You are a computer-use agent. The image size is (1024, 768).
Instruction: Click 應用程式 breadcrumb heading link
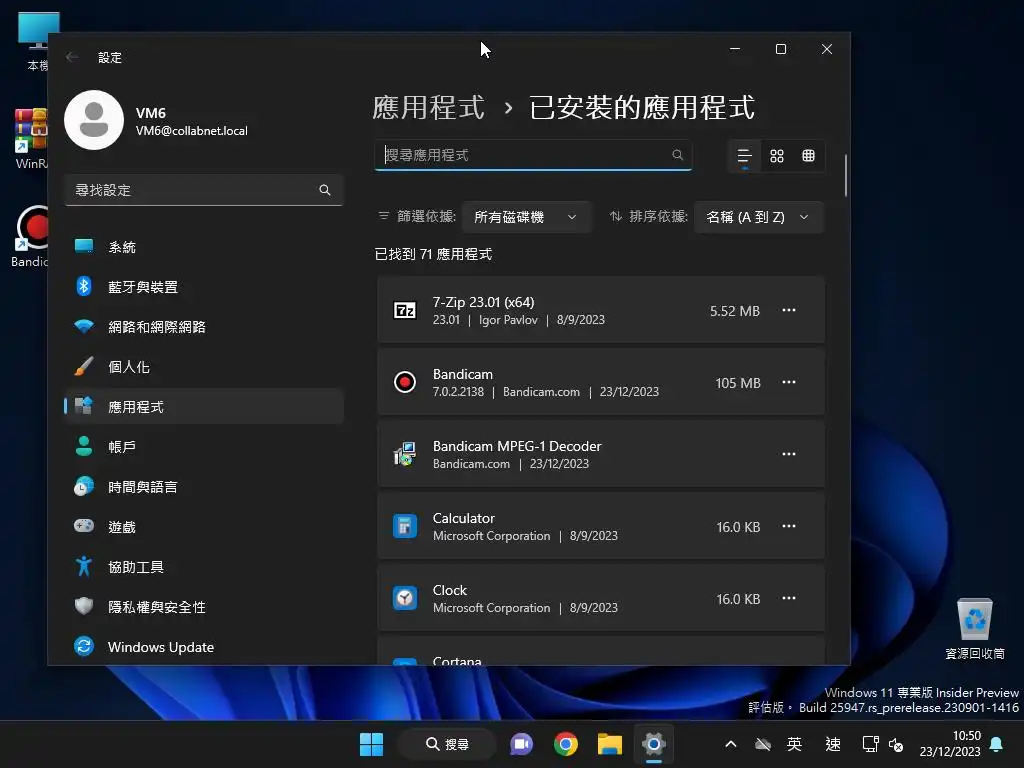pyautogui.click(x=428, y=108)
